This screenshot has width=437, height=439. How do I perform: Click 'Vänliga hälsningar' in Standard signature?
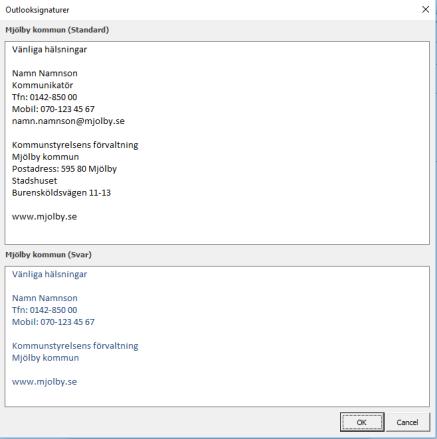pos(49,50)
